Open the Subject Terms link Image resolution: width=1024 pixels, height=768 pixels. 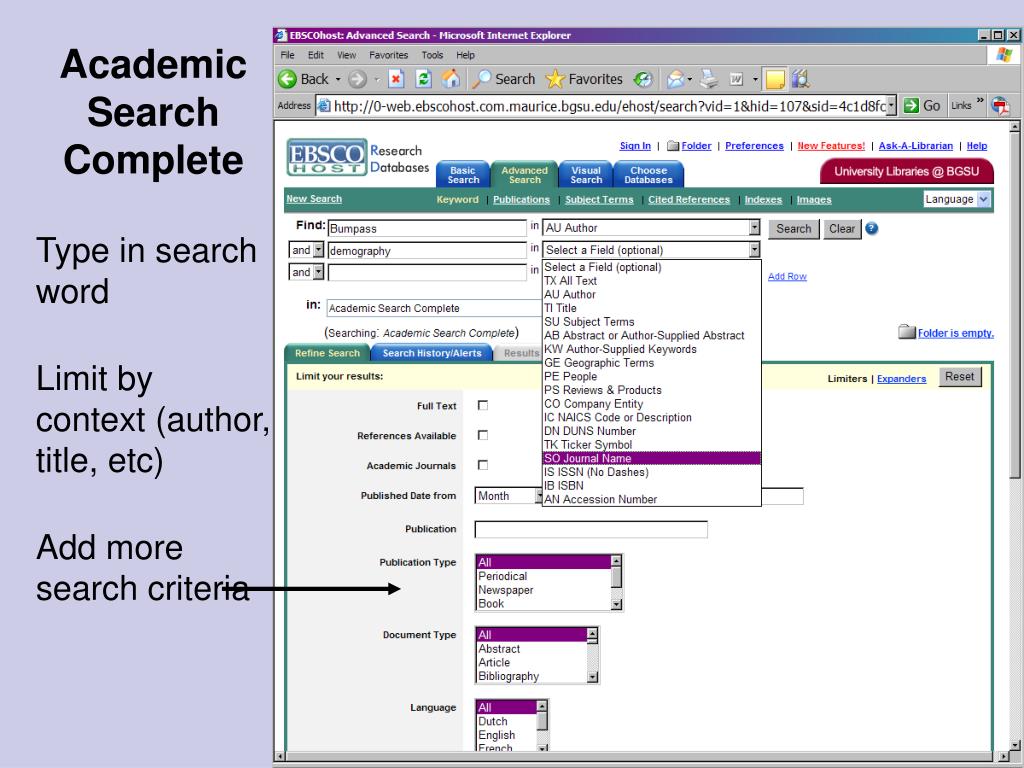(599, 200)
